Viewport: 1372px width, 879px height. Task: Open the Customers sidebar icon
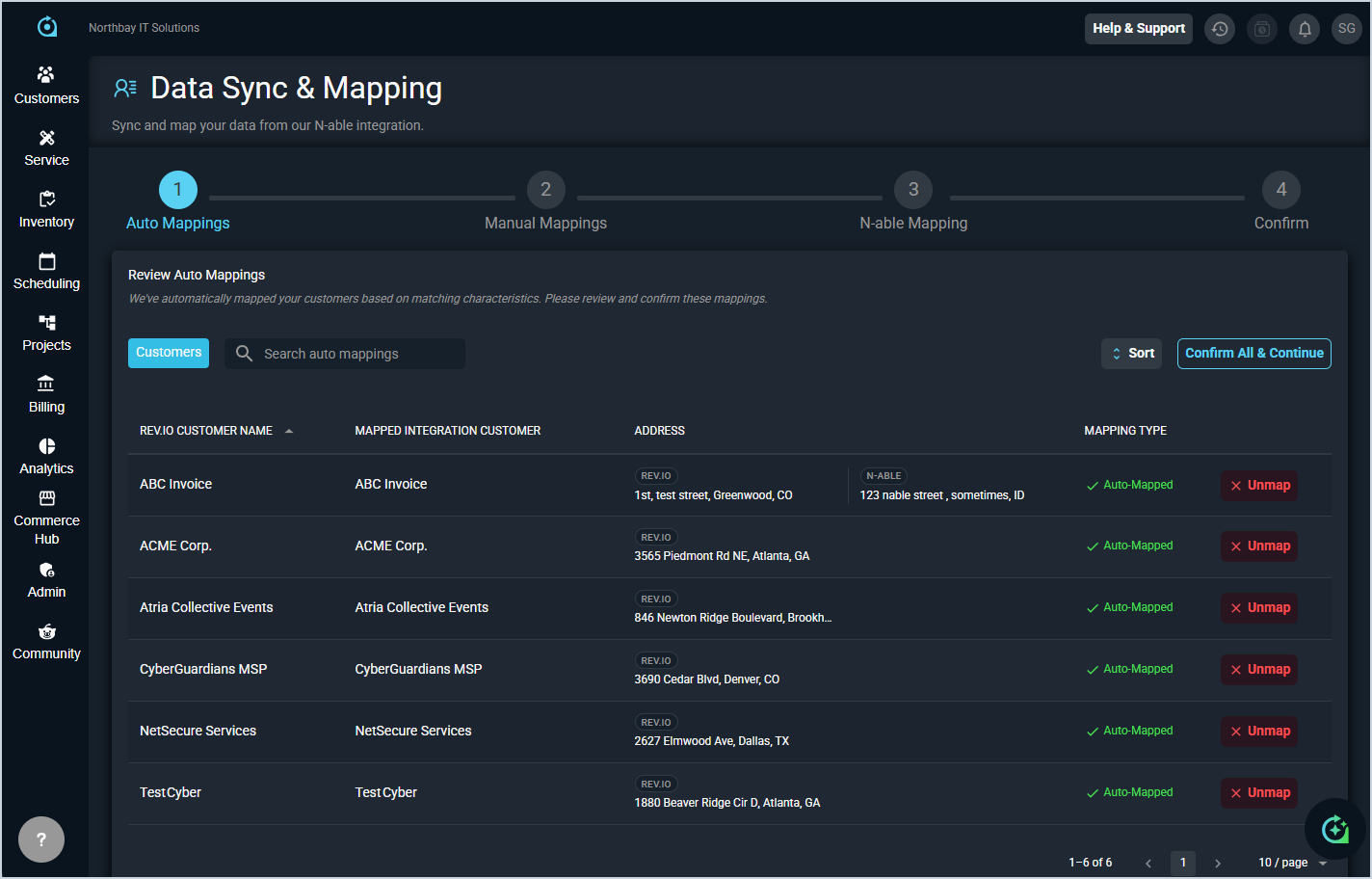[46, 75]
